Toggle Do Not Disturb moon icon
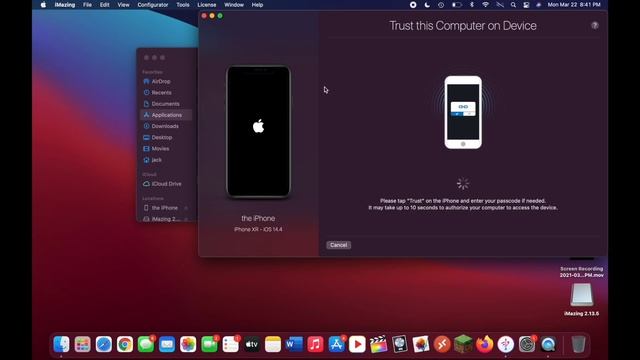Image resolution: width=640 pixels, height=360 pixels. [427, 5]
